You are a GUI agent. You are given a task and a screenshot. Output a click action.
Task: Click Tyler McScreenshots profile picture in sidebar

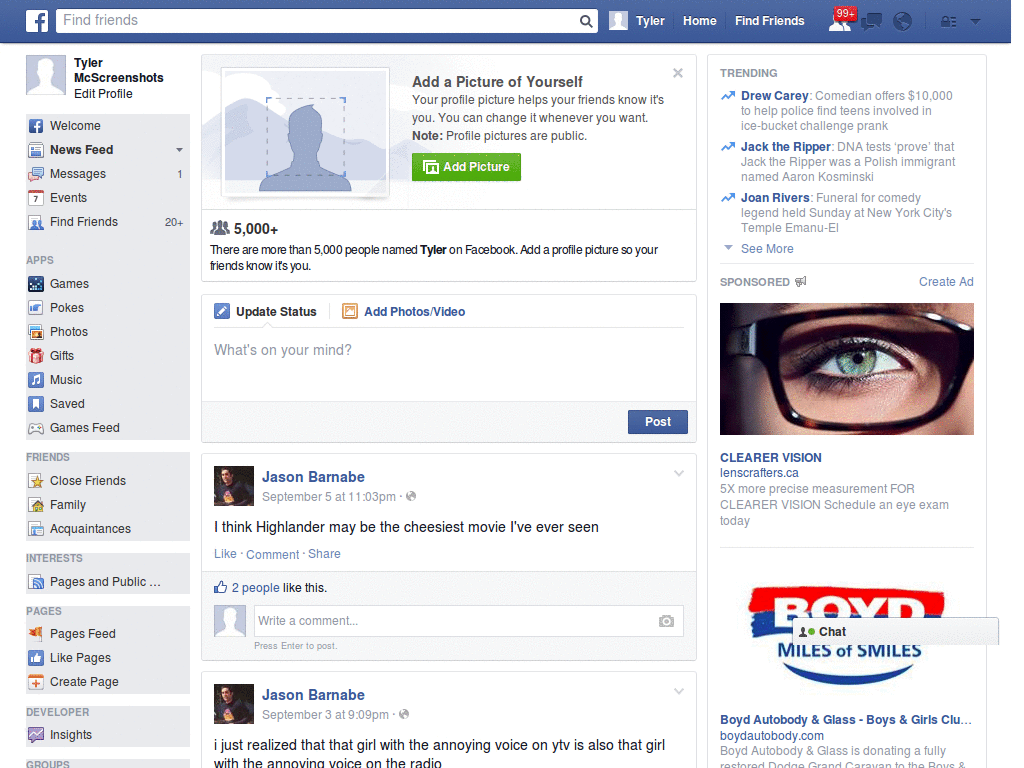click(46, 75)
